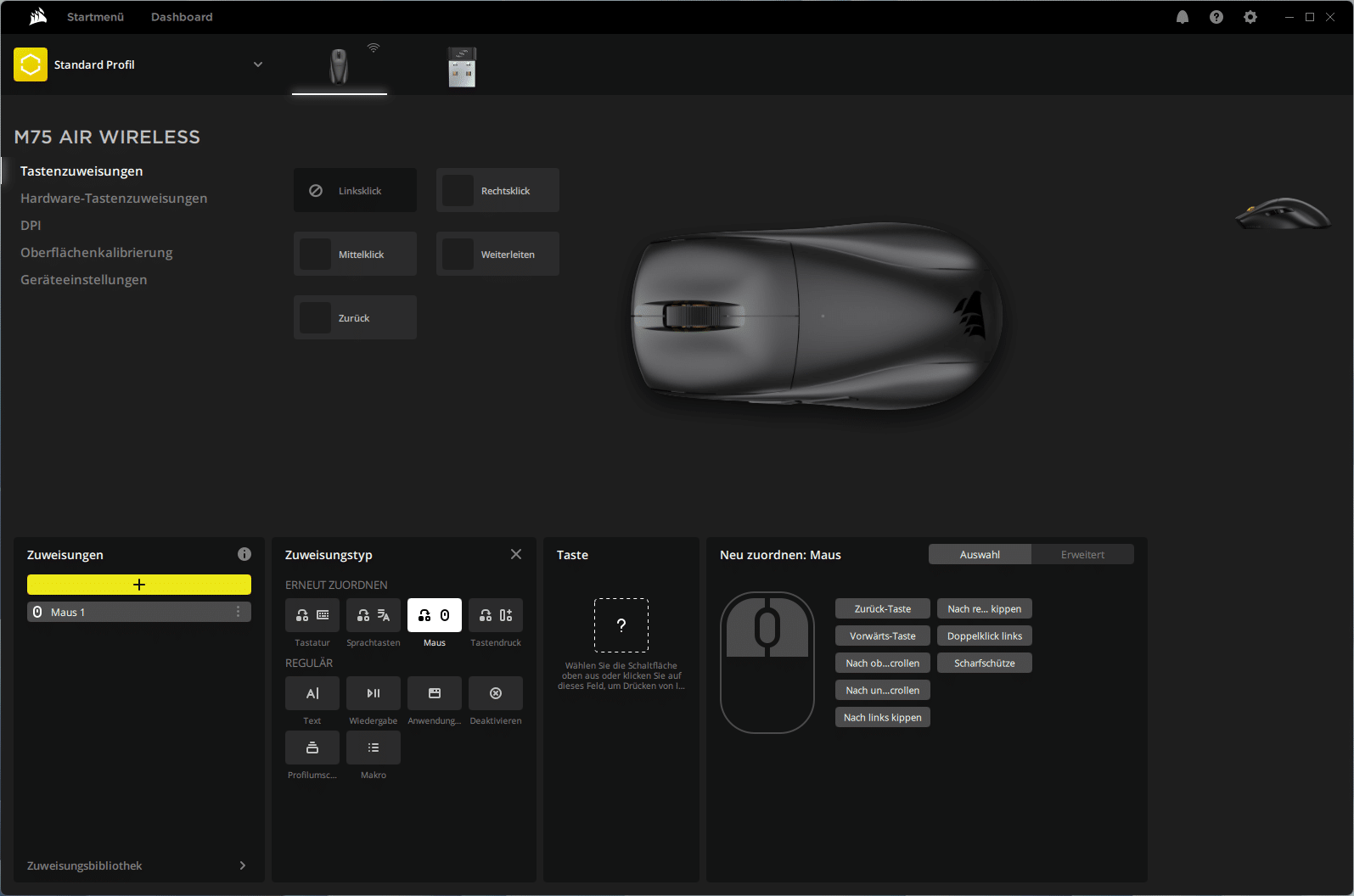Select the Sprachtasten assignment icon

click(373, 615)
